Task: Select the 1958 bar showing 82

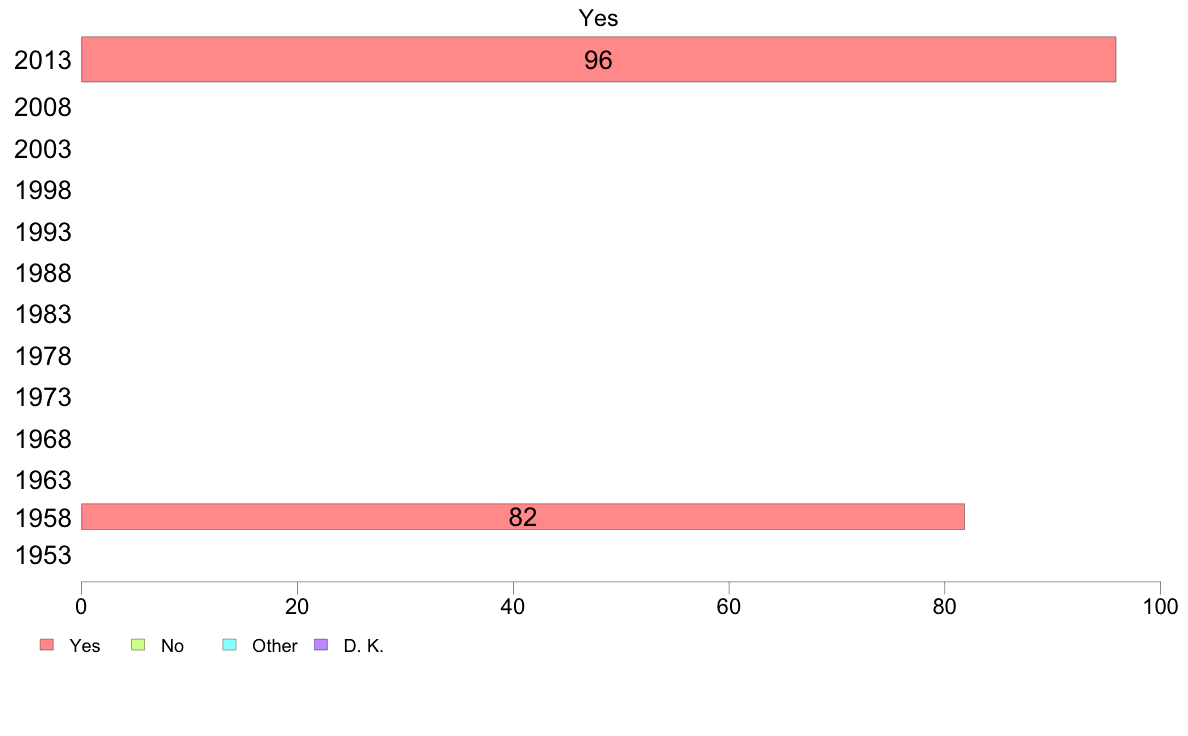Action: click(523, 516)
